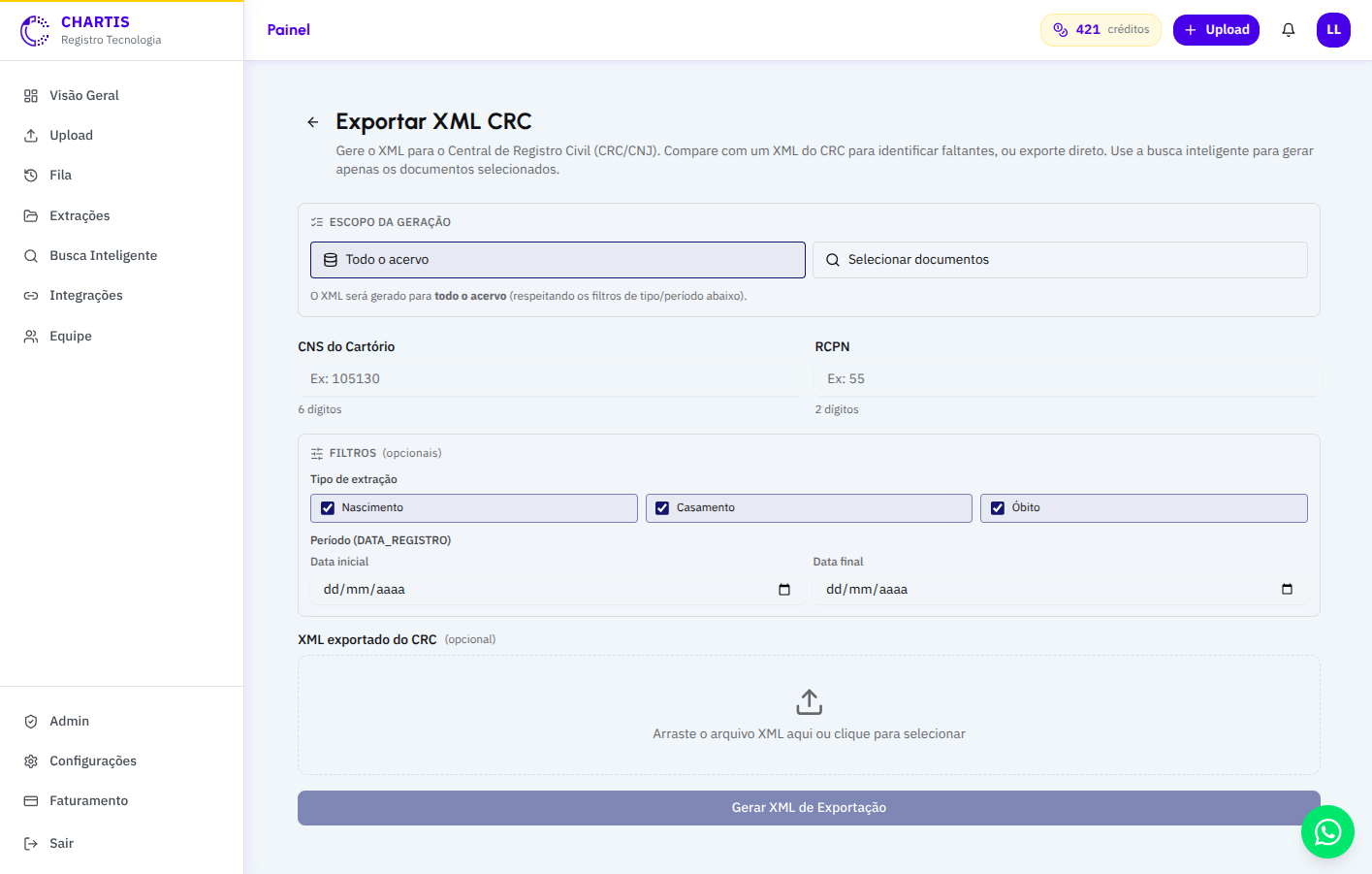Viewport: 1372px width, 874px height.
Task: Uncheck the Óbito checkbox
Action: pos(998,508)
